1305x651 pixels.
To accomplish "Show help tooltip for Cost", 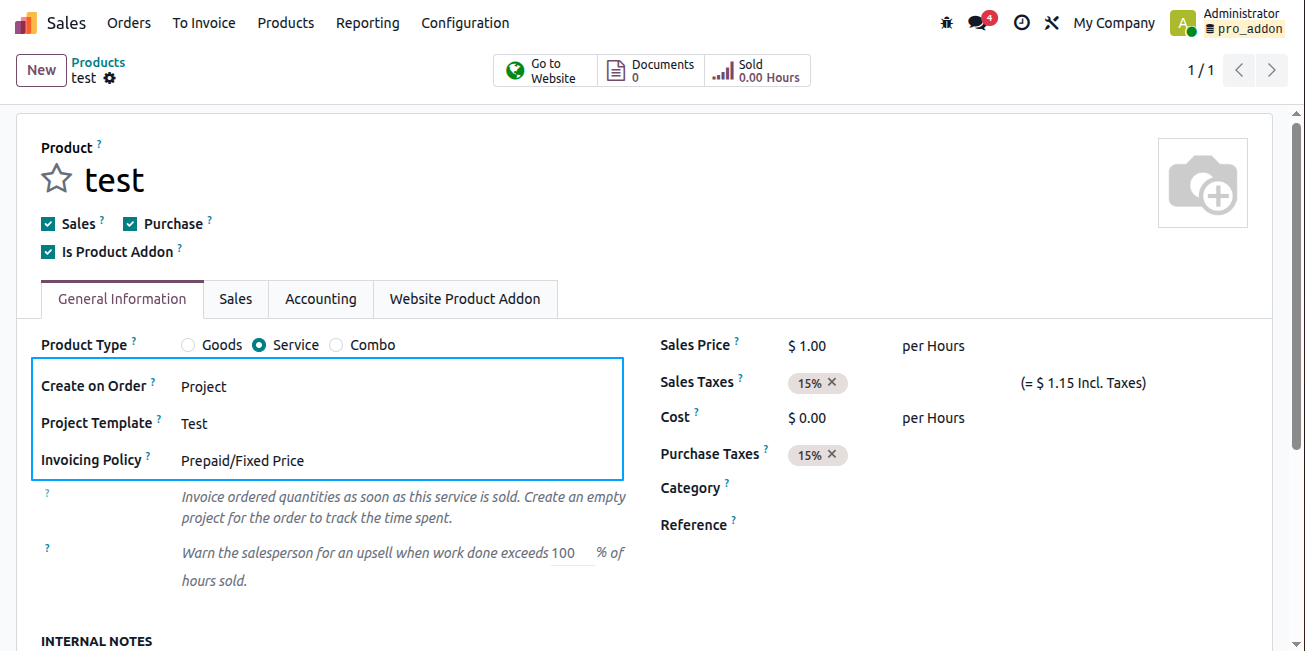I will pyautogui.click(x=696, y=414).
